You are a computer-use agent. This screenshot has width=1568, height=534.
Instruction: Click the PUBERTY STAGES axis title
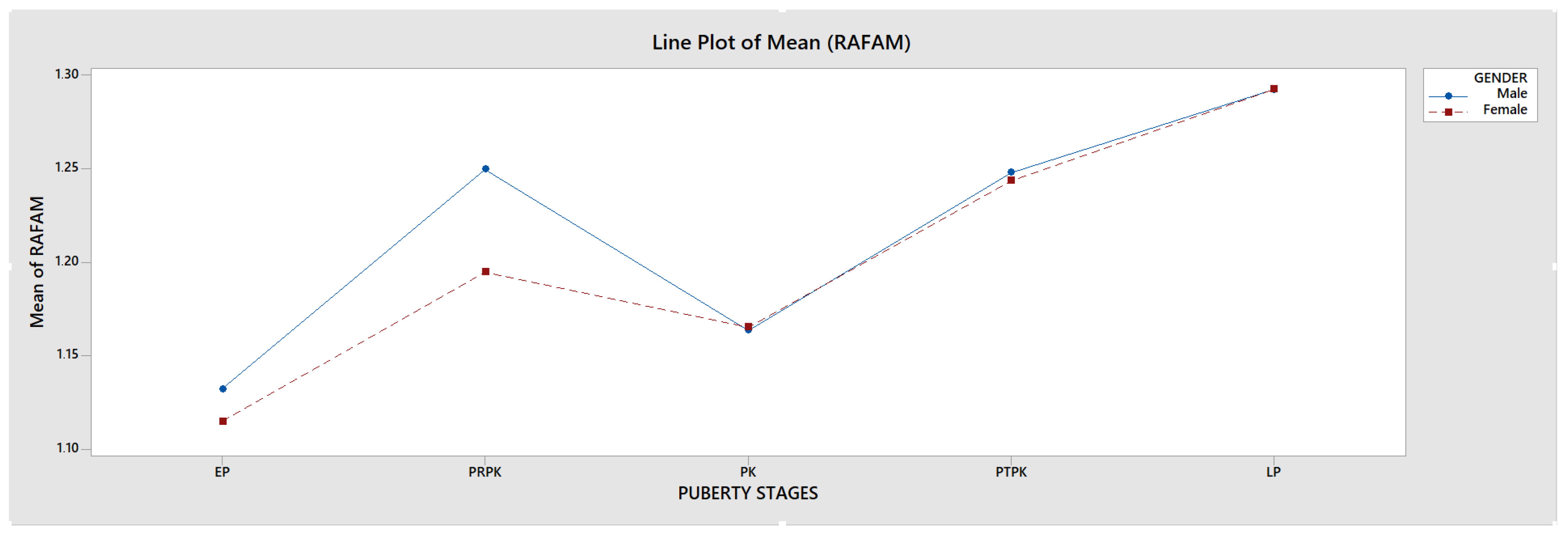pos(748,493)
